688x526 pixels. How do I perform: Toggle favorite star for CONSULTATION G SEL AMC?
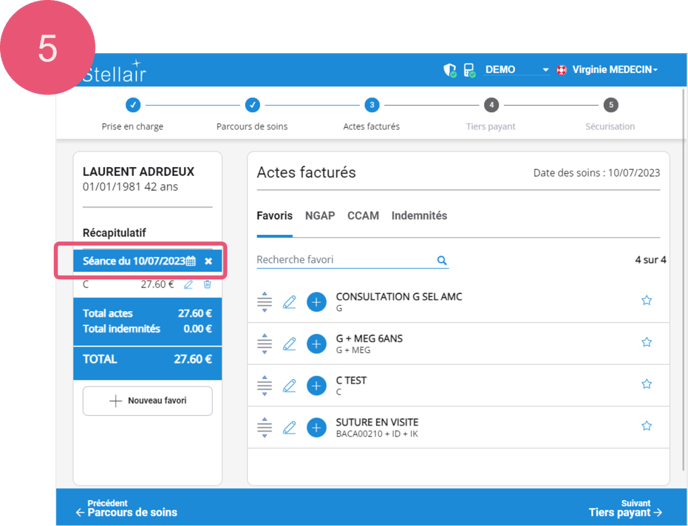coord(646,300)
